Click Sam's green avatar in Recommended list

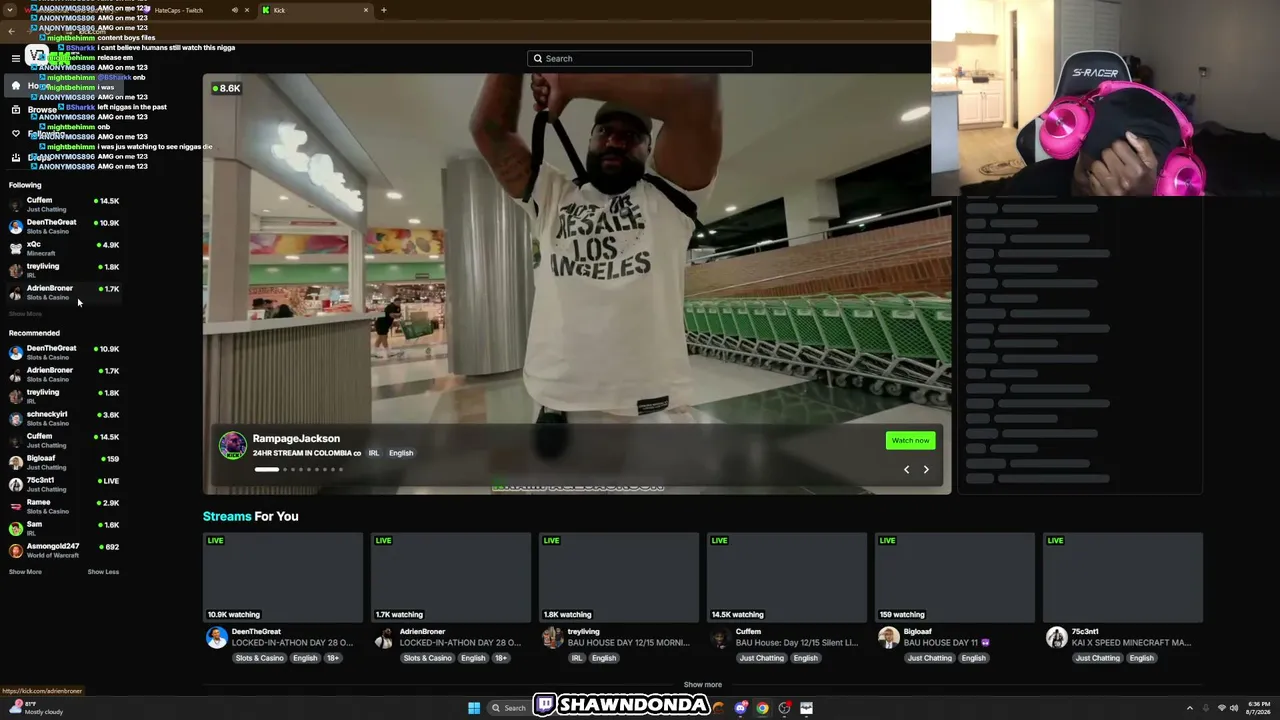pos(16,529)
